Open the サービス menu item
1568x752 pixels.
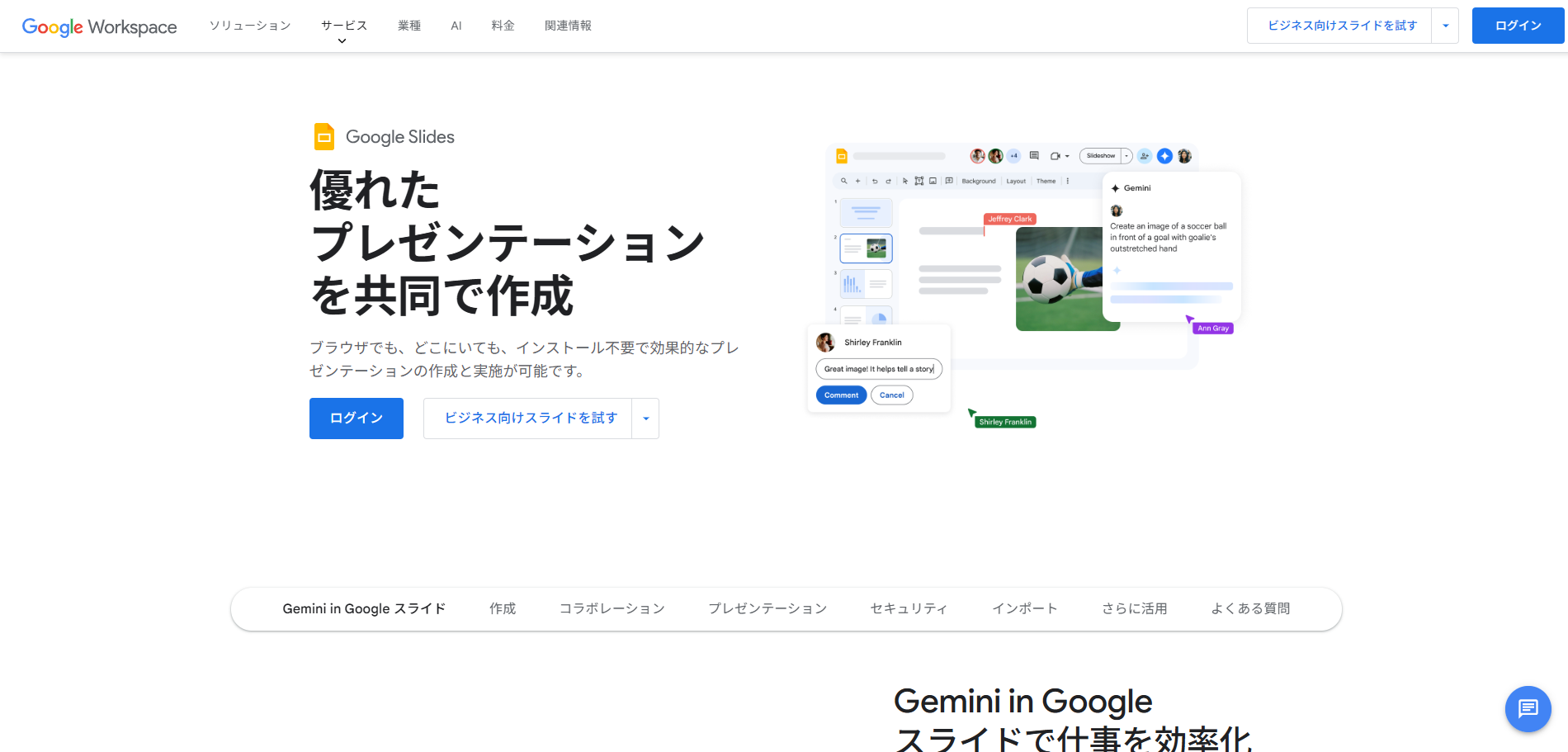344,26
